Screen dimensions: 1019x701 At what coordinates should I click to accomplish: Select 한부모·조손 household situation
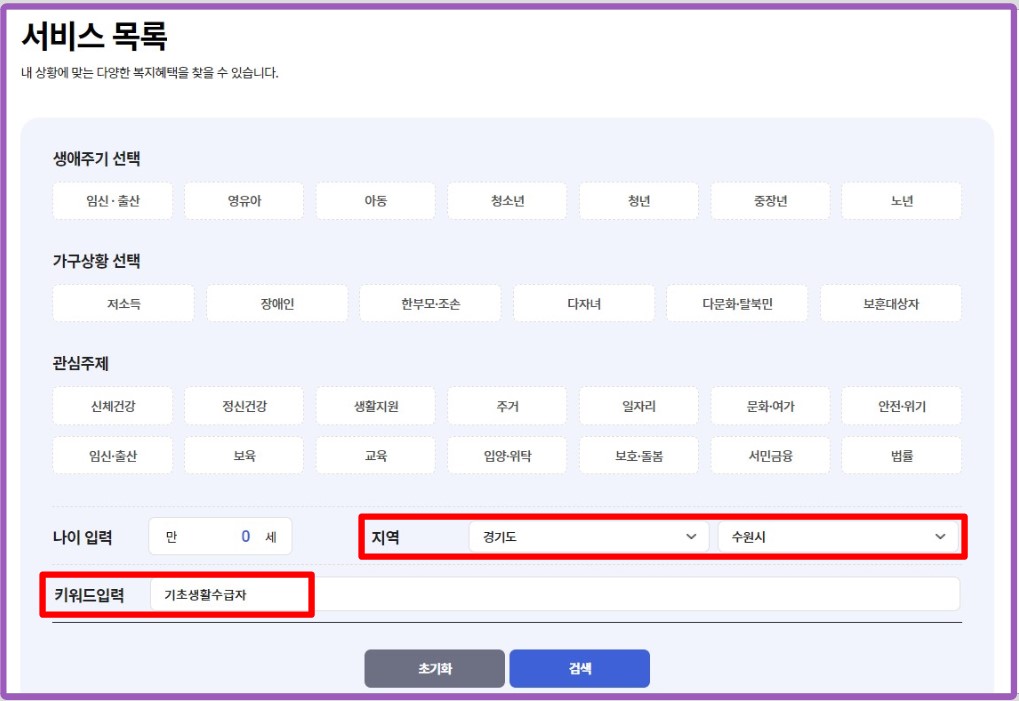click(x=430, y=303)
